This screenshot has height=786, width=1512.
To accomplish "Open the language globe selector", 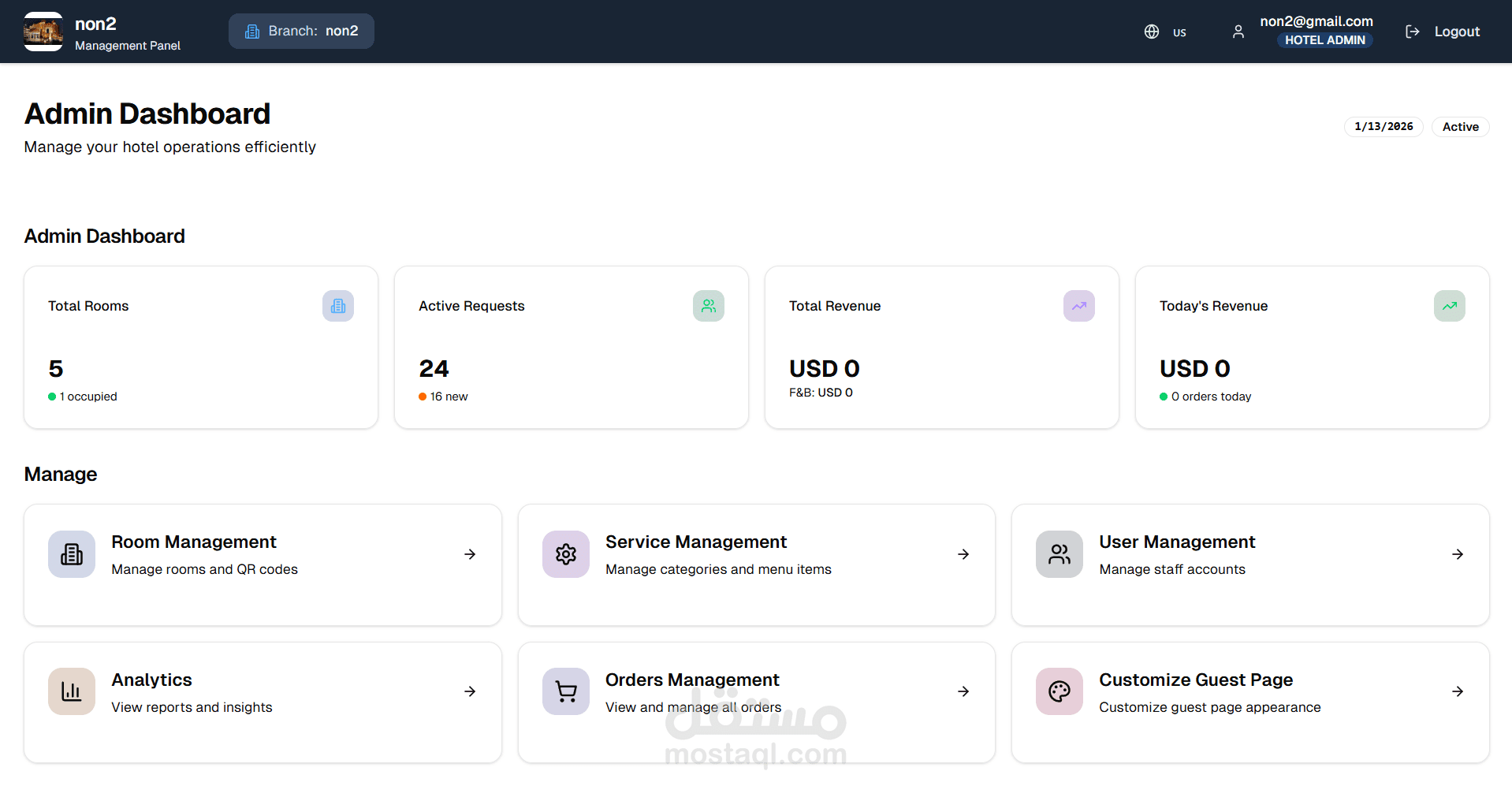I will pos(1164,32).
